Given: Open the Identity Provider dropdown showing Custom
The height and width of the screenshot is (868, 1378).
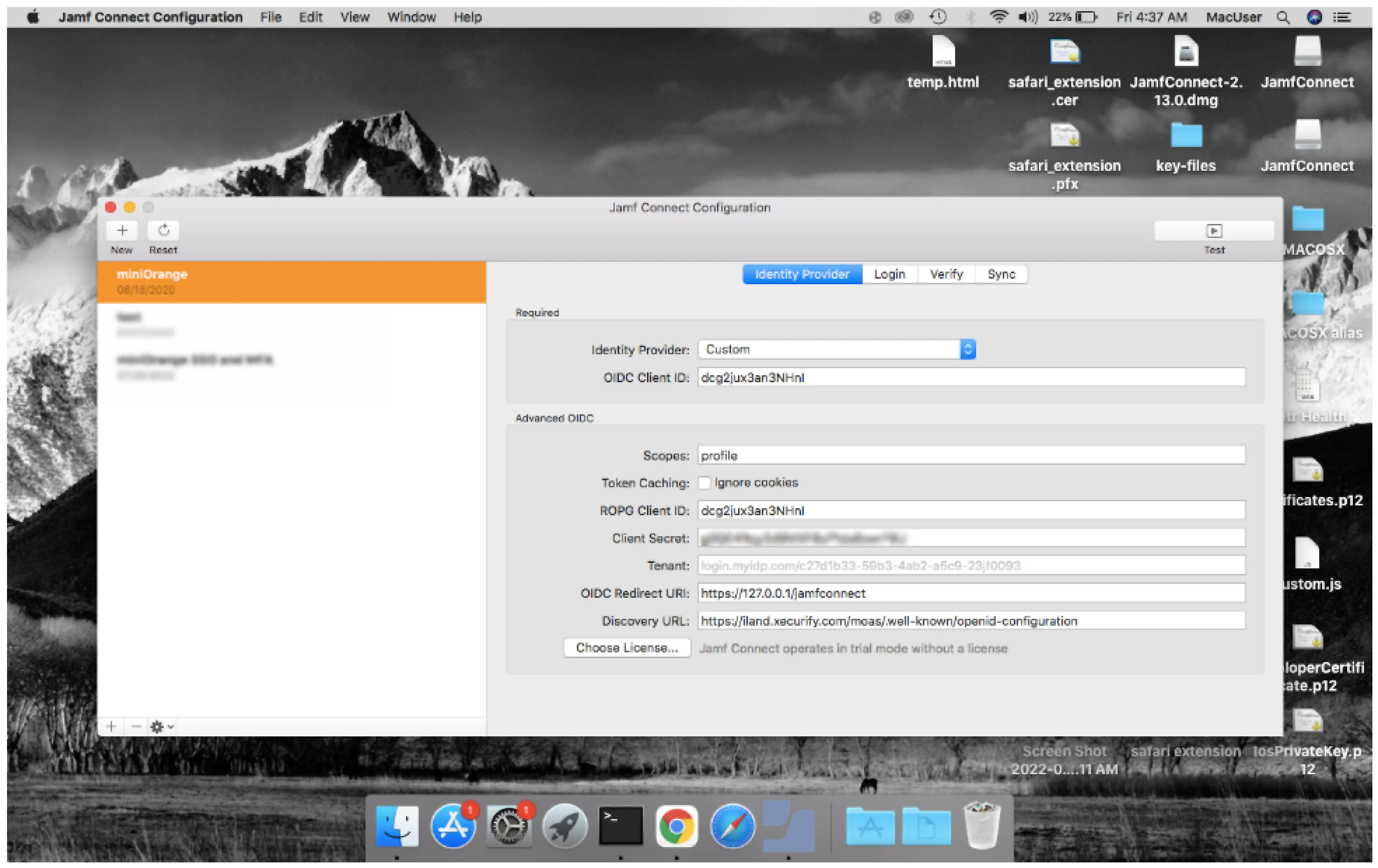Looking at the screenshot, I should click(967, 349).
